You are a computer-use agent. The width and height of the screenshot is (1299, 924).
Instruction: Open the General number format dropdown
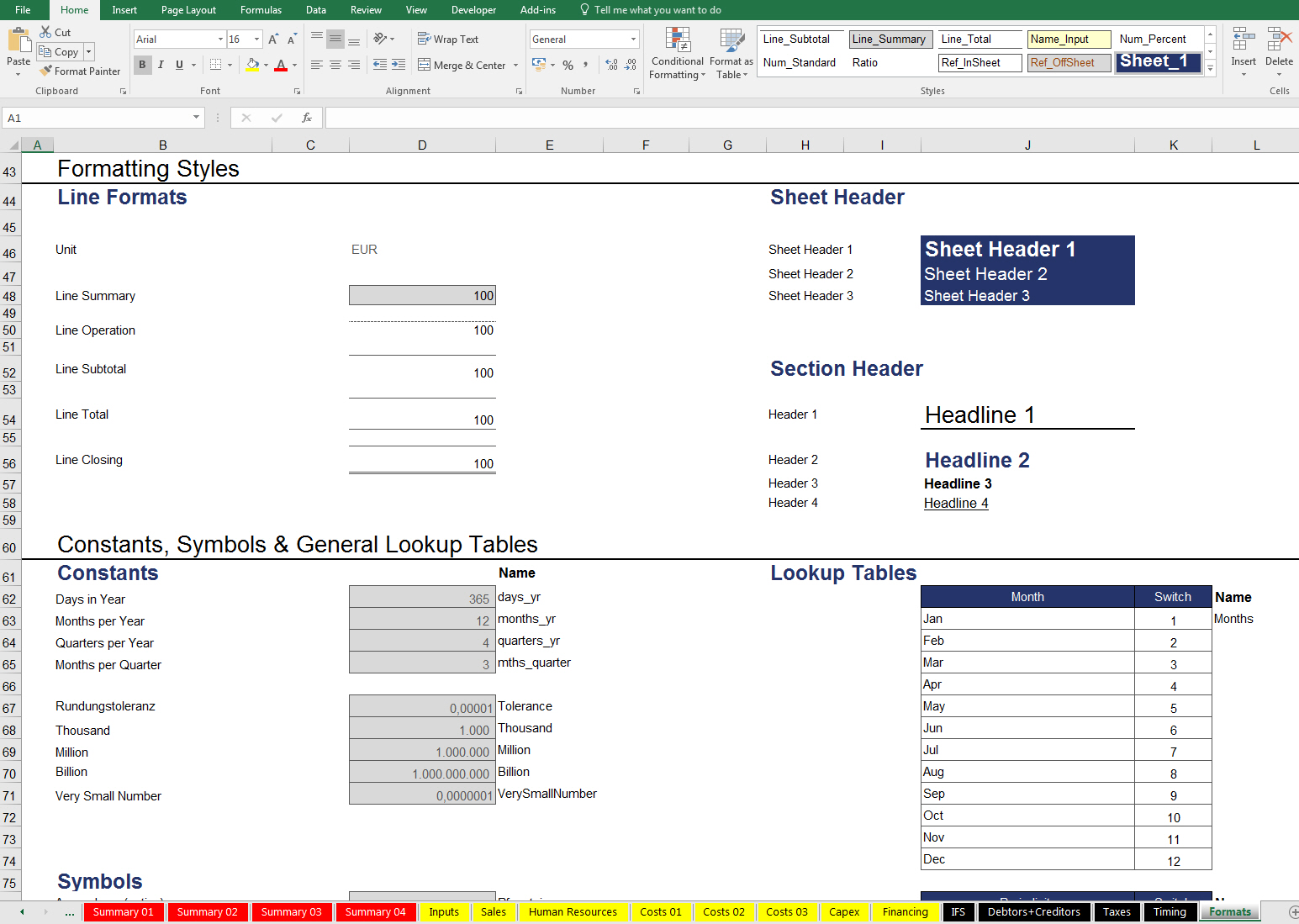[632, 39]
